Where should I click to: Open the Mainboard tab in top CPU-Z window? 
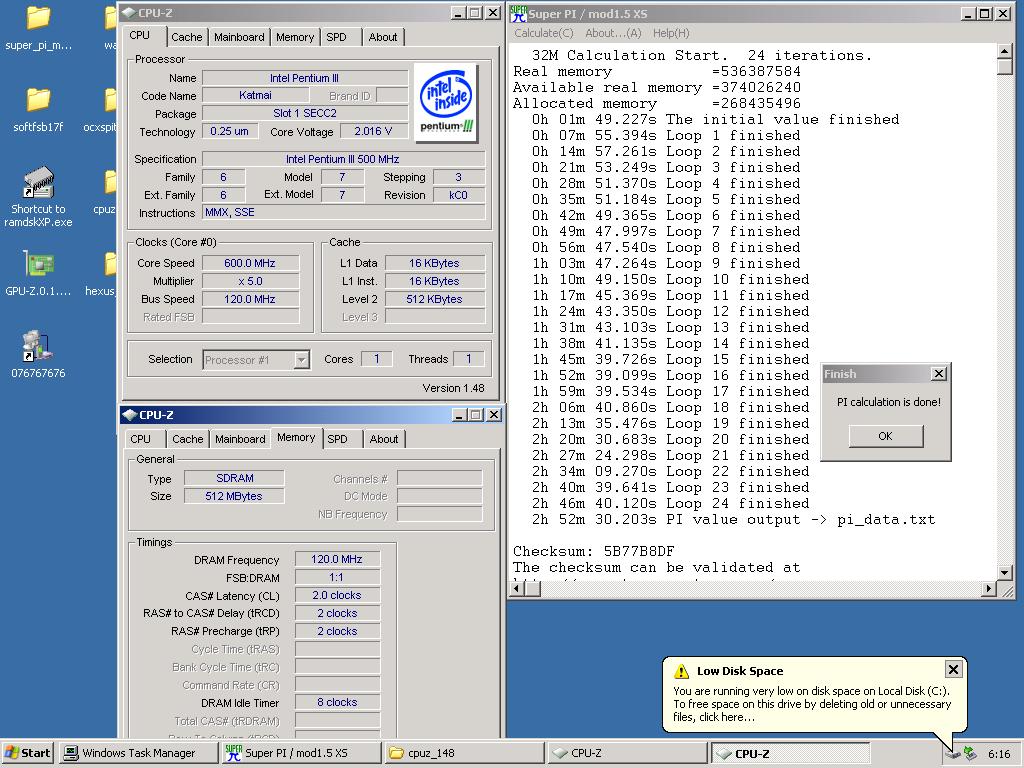coord(239,37)
